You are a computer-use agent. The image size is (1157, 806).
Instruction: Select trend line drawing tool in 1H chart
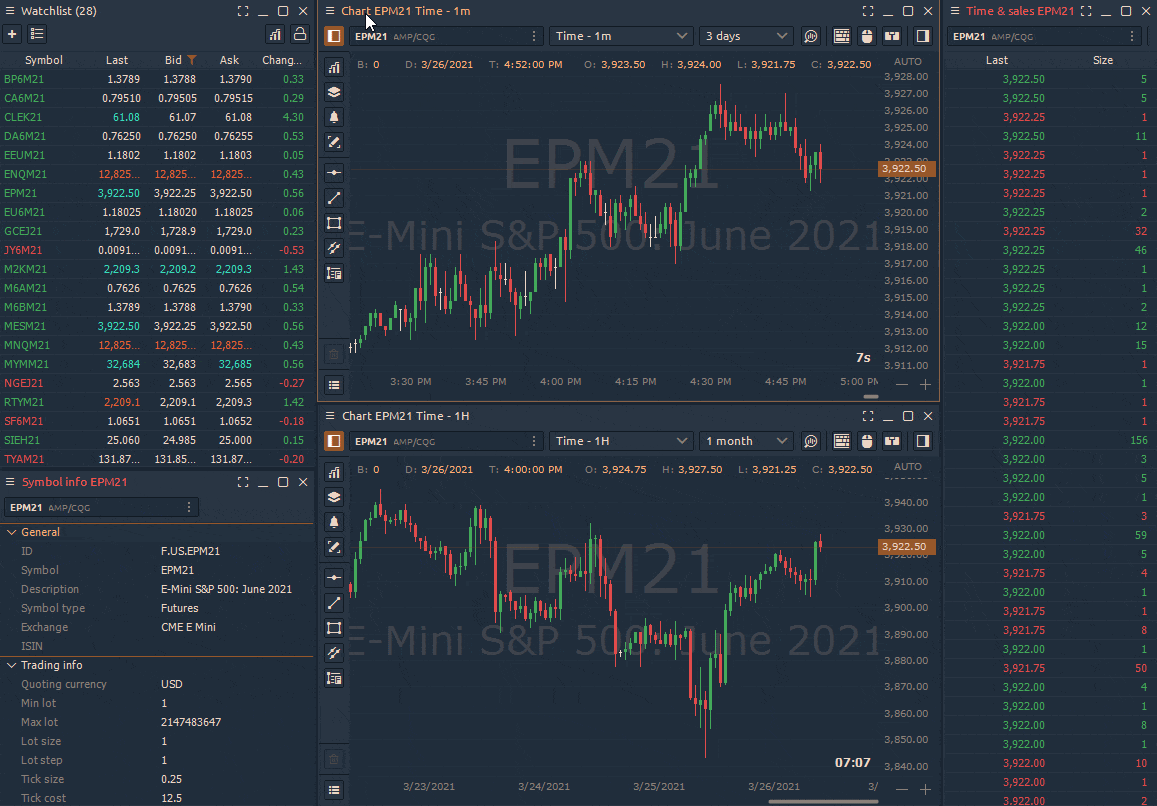pyautogui.click(x=334, y=603)
